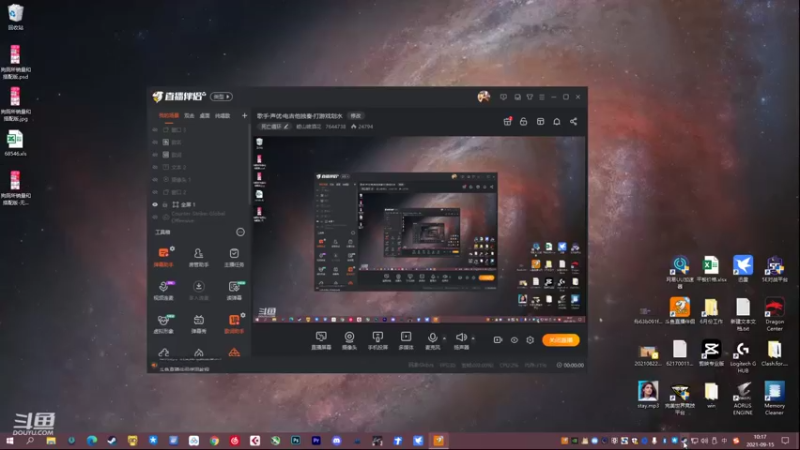Click the stream title text

(x=299, y=116)
